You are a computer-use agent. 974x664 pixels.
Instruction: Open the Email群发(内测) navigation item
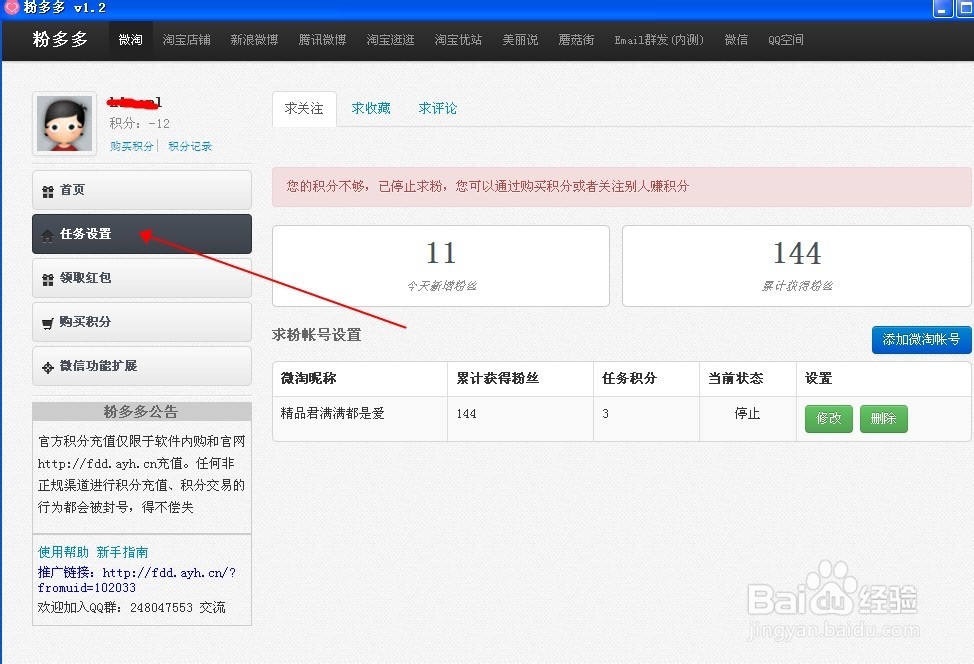click(x=658, y=40)
